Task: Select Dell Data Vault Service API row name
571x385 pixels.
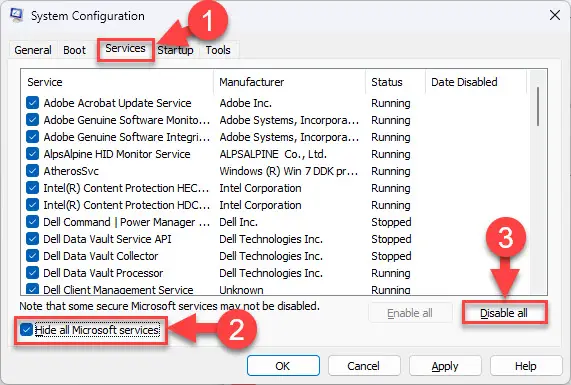Action: tap(107, 239)
